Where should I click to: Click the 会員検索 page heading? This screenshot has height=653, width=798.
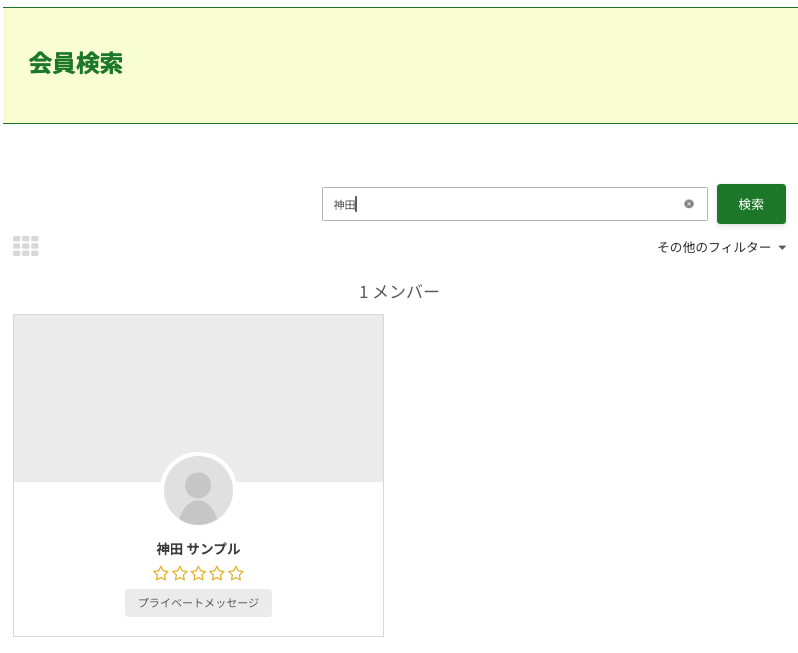(x=76, y=64)
